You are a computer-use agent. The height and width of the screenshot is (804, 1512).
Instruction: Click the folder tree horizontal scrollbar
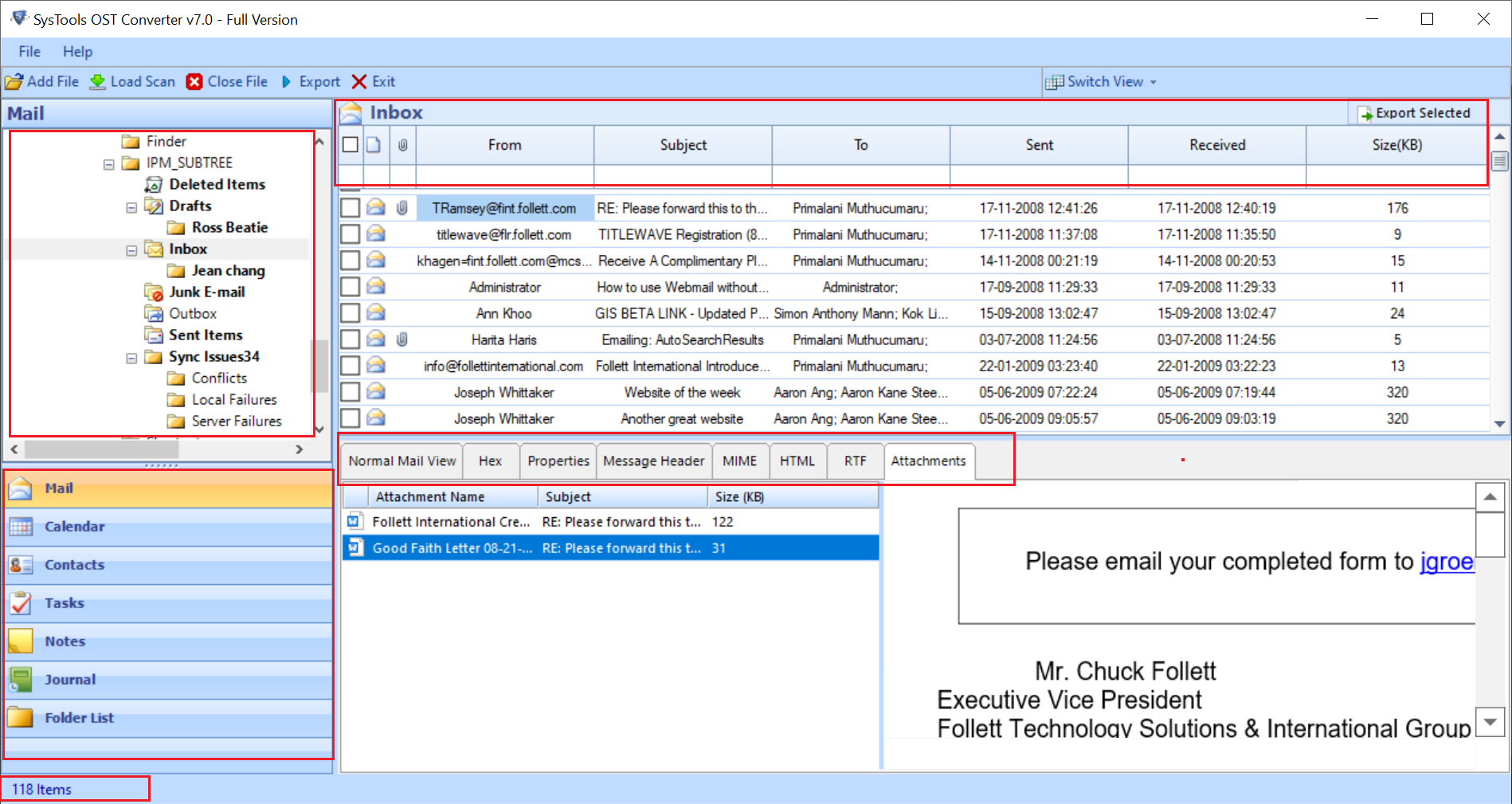(x=101, y=449)
